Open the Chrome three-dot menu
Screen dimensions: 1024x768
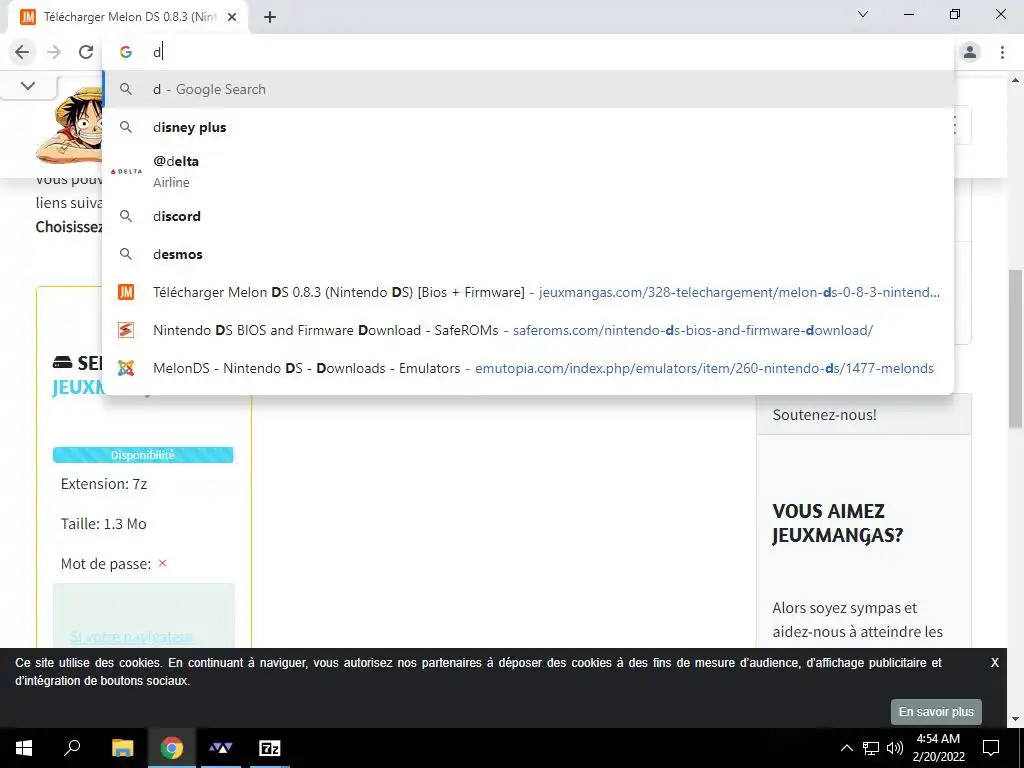click(1002, 52)
